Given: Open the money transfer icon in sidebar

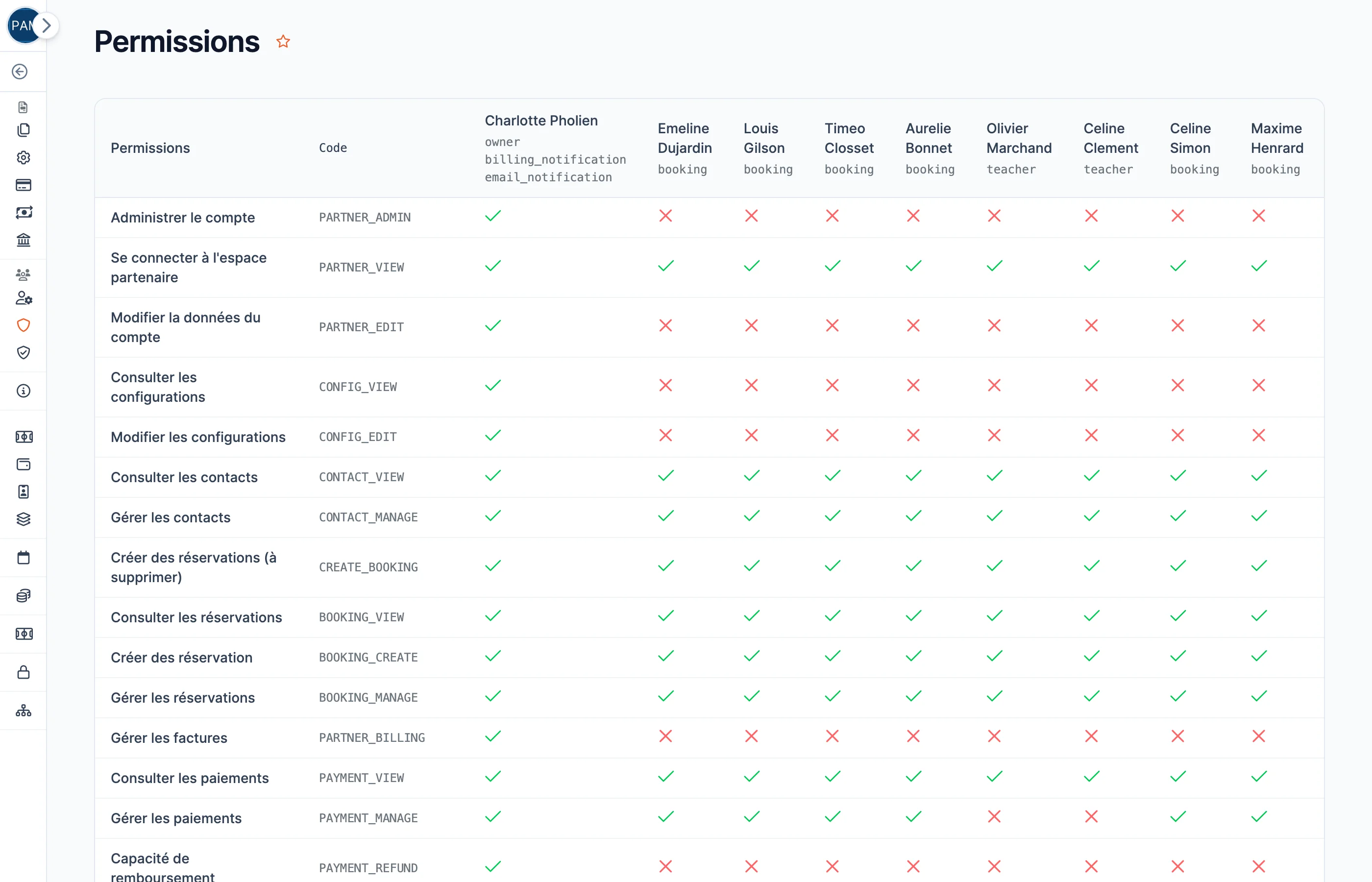Looking at the screenshot, I should [23, 213].
